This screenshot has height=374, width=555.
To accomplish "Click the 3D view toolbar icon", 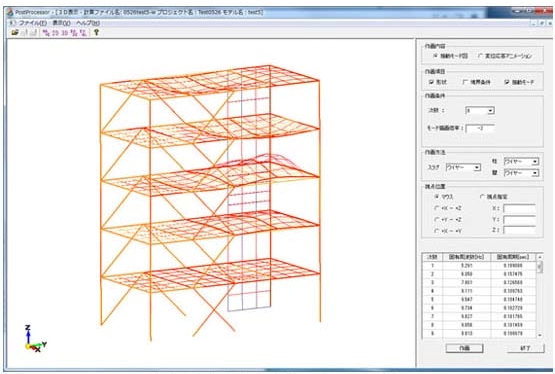I will [64, 33].
